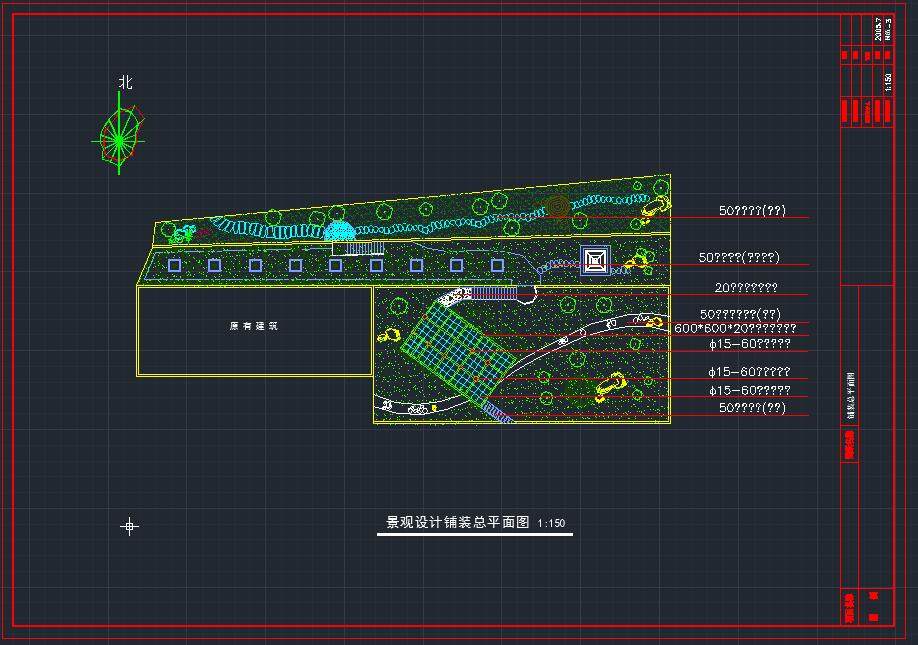
Task: Click the north arrow compass symbol
Action: pyautogui.click(x=119, y=136)
